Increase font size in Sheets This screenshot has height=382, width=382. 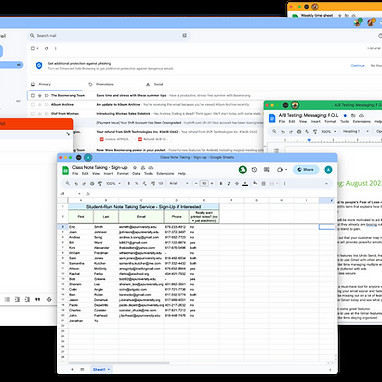(212, 183)
